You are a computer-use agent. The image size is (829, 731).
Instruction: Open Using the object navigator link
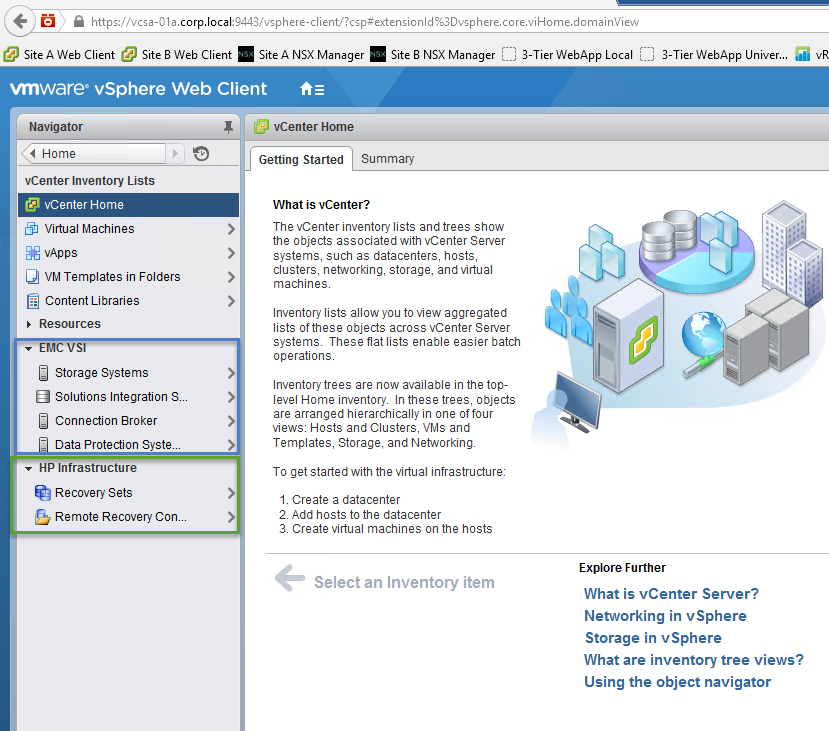(x=677, y=682)
